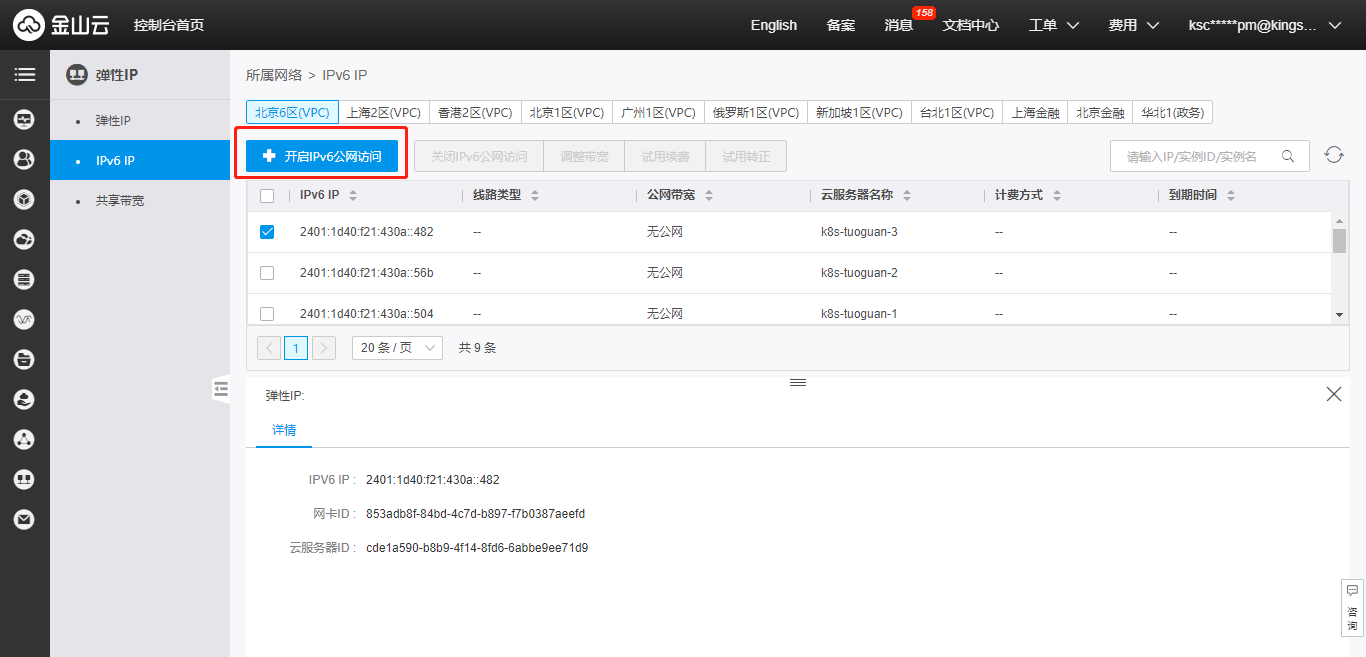Click the mail icon in left sidebar
Image resolution: width=1366 pixels, height=657 pixels.
click(24, 519)
